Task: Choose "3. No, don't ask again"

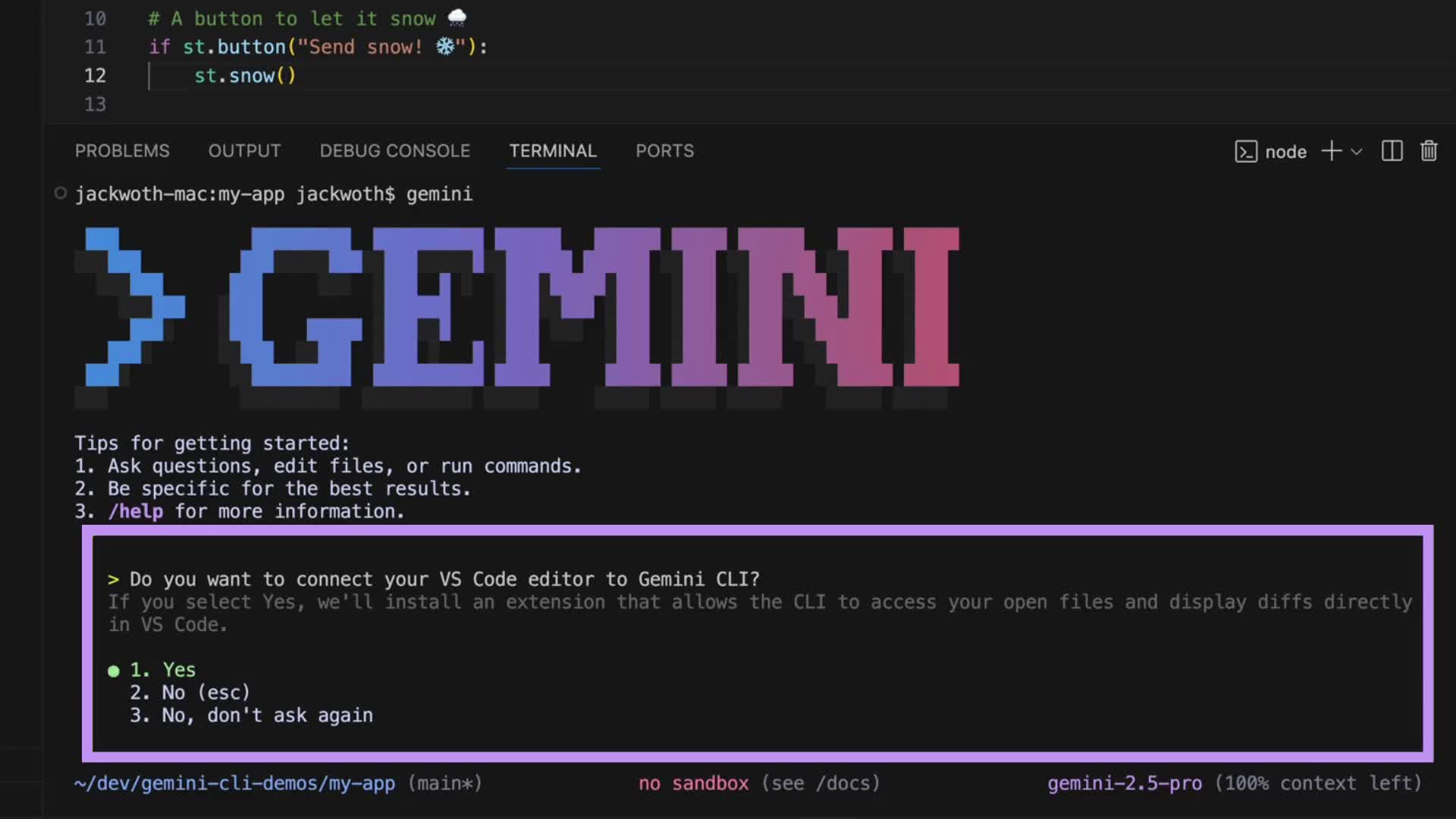Action: (251, 716)
